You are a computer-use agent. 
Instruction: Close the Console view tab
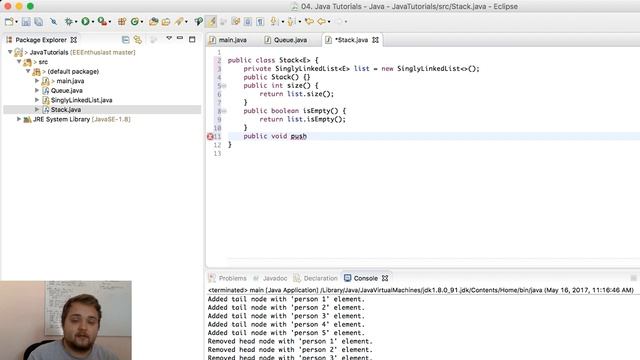pyautogui.click(x=385, y=278)
